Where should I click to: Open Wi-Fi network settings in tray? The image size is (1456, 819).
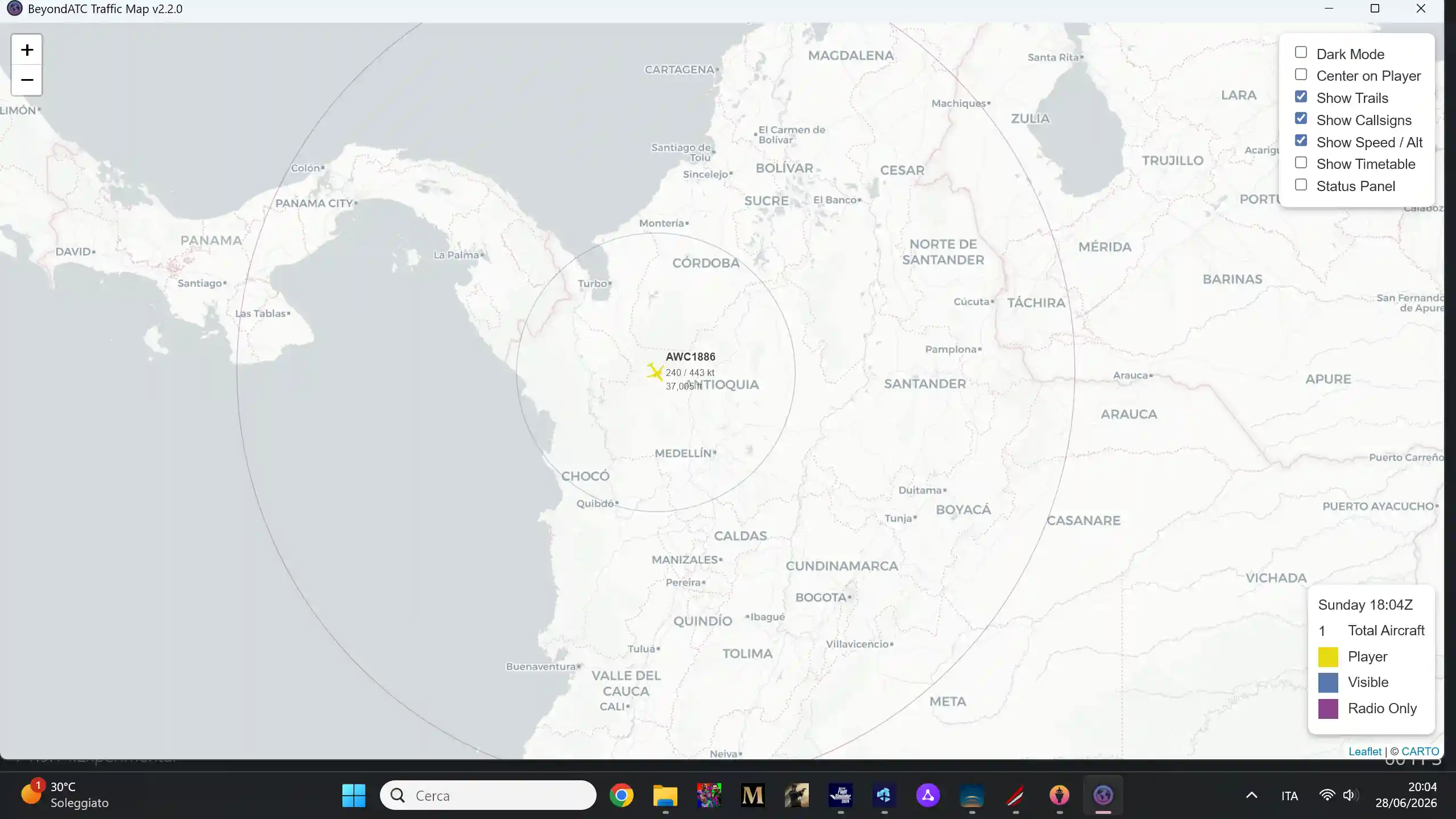(x=1327, y=795)
